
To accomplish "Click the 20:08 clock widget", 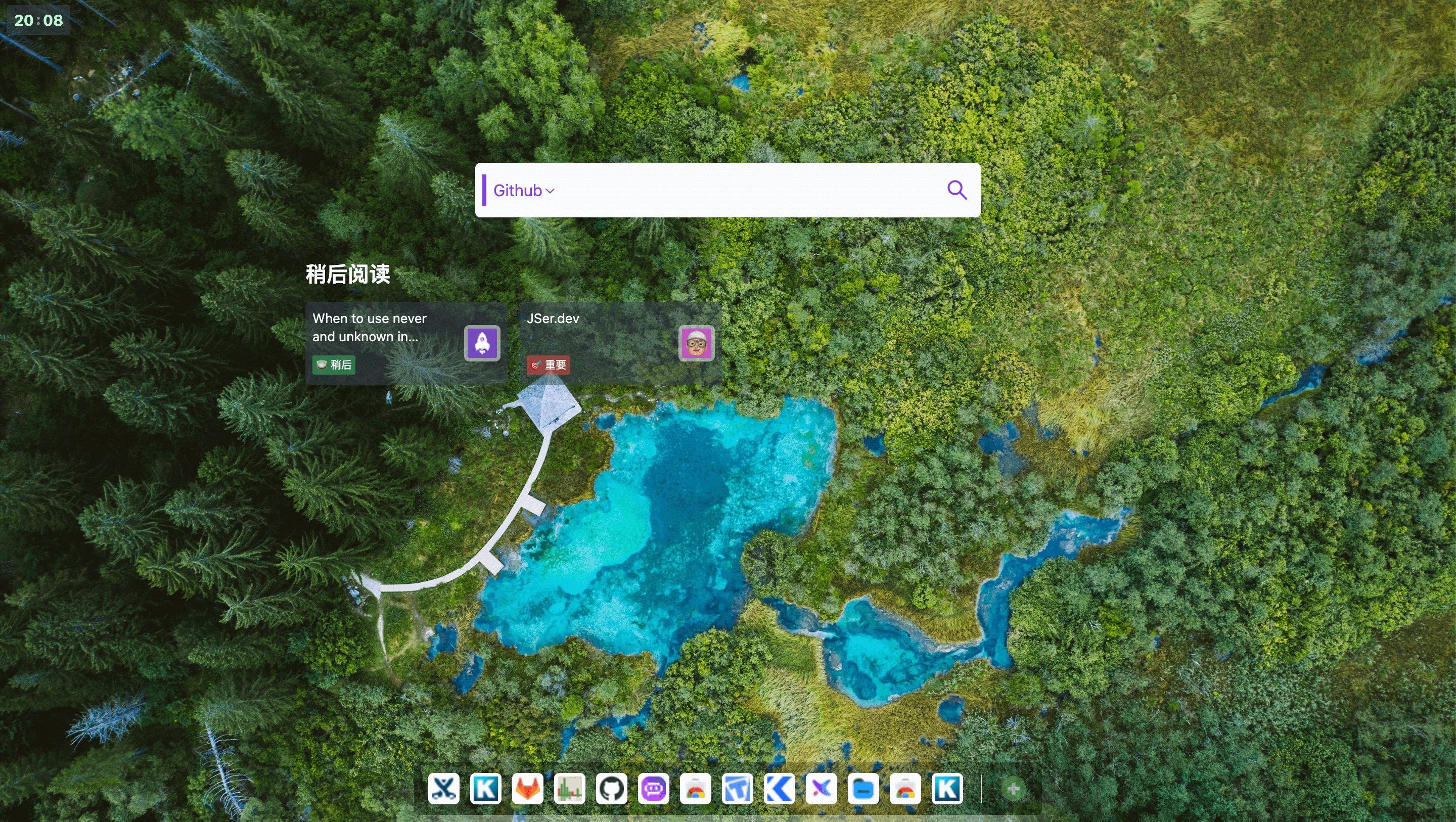I will coord(38,20).
